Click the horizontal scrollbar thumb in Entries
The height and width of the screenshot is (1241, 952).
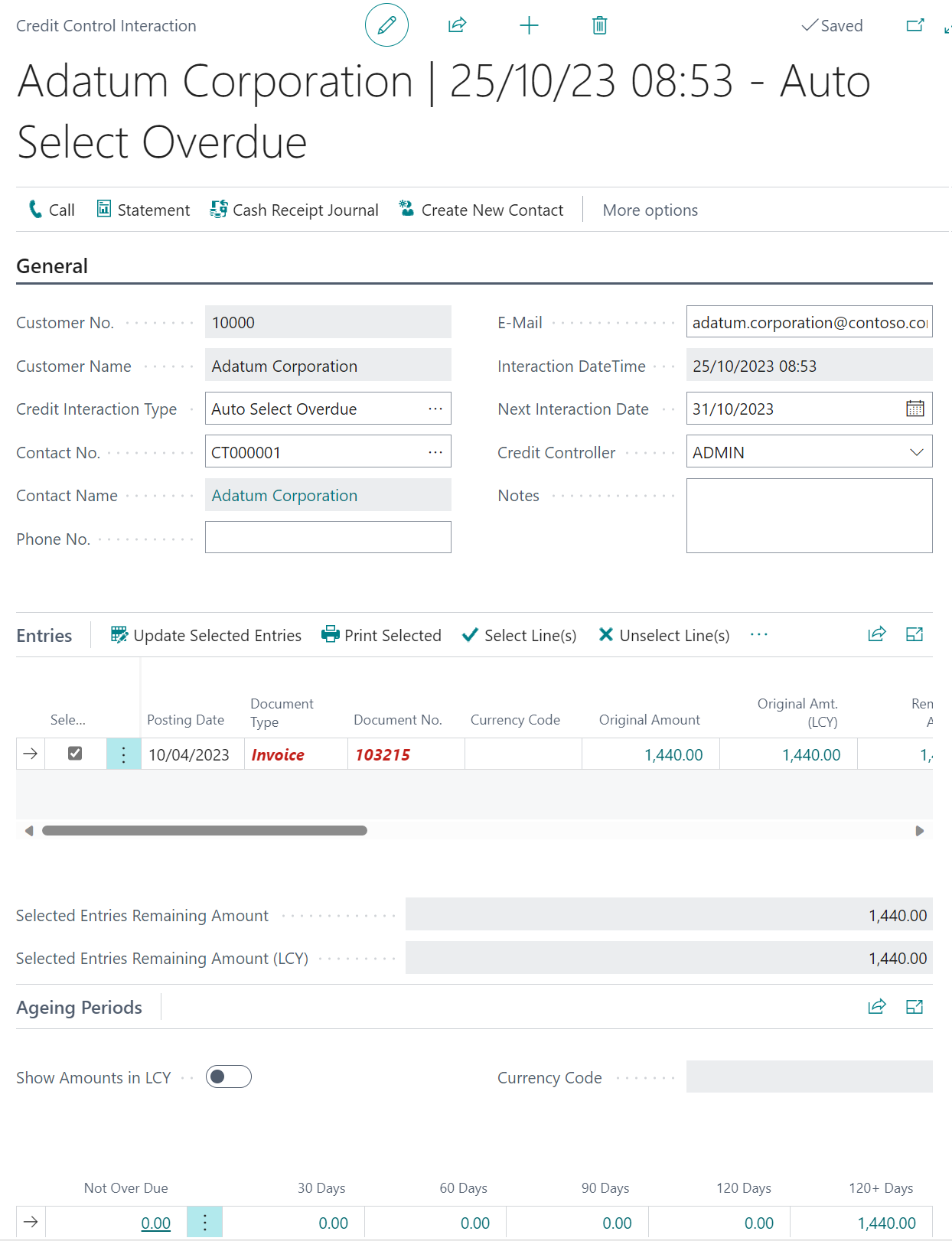coord(204,830)
